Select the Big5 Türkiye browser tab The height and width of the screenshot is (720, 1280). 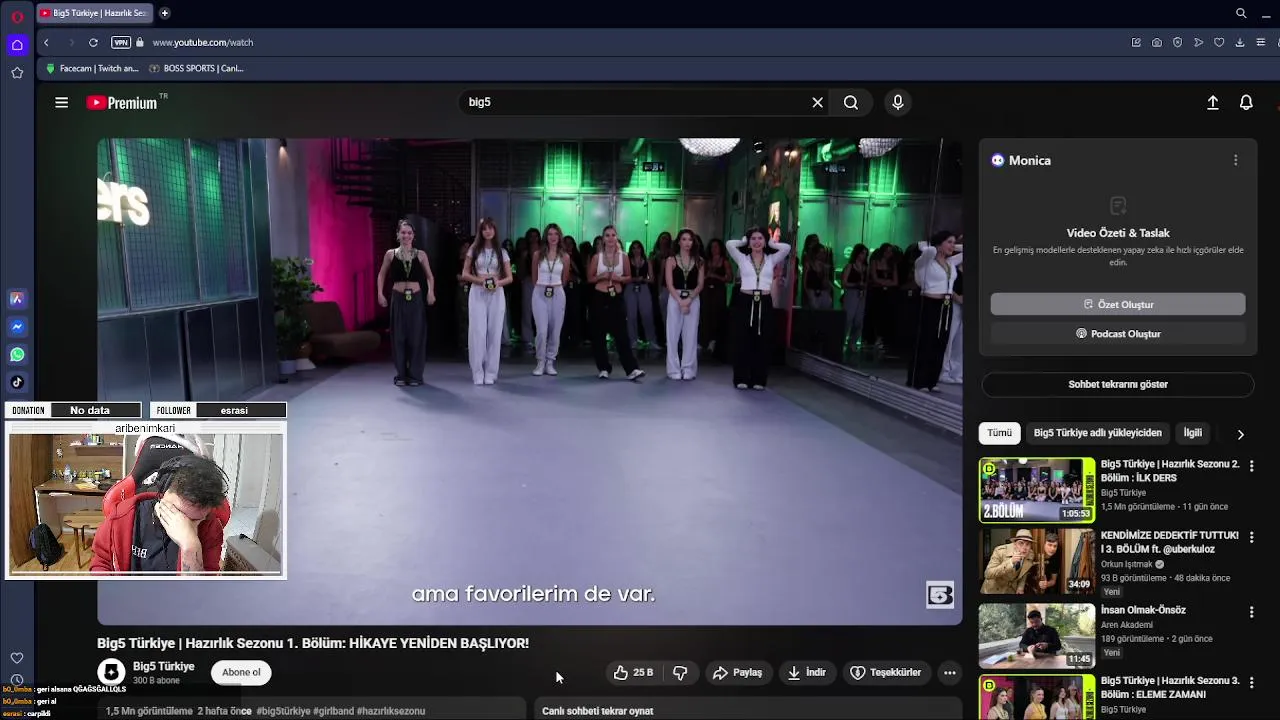(95, 13)
